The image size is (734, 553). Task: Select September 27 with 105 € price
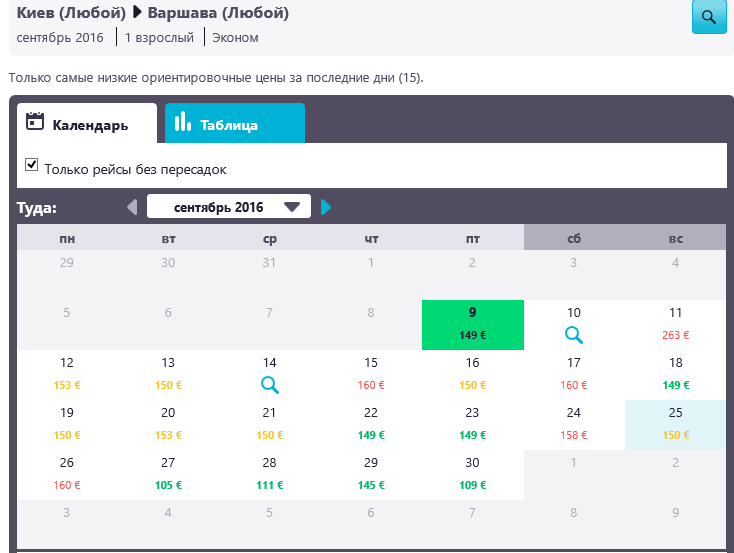[168, 474]
